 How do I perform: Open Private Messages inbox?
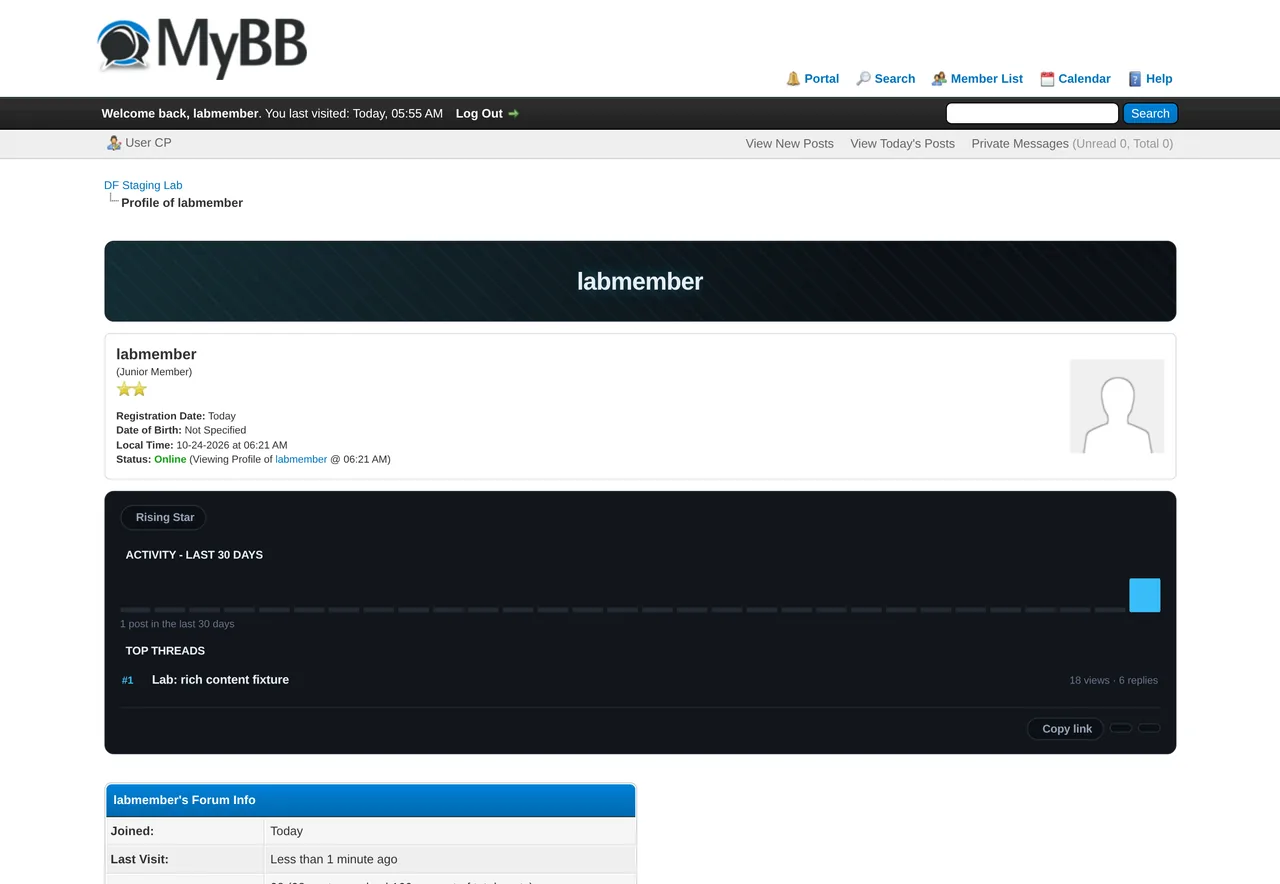click(x=1020, y=144)
